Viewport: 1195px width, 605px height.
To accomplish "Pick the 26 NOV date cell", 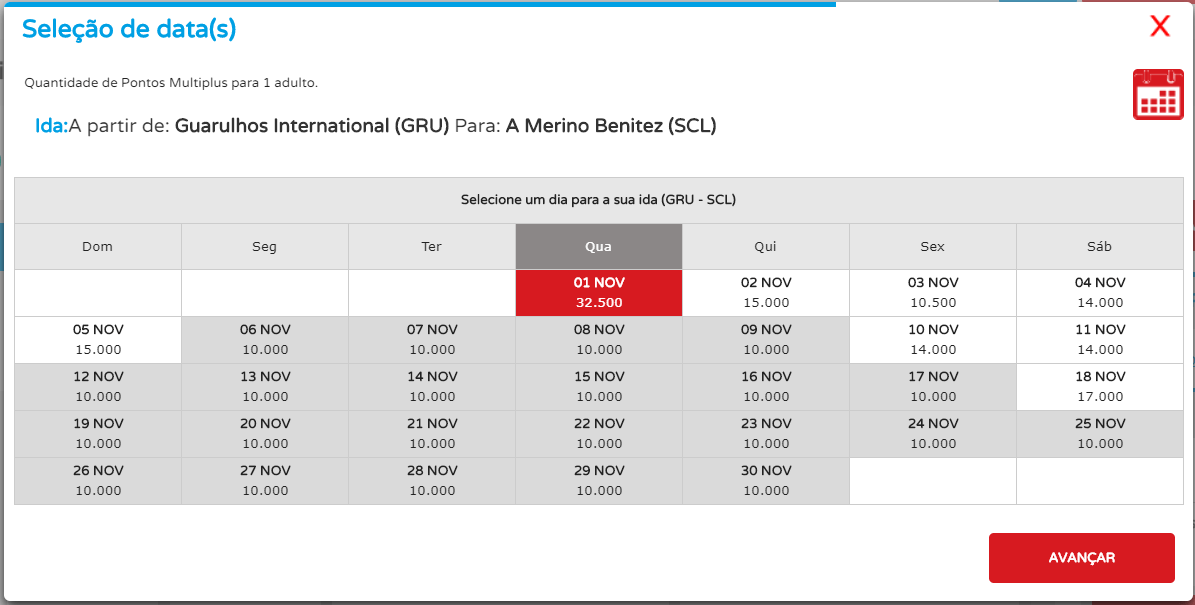I will point(98,481).
